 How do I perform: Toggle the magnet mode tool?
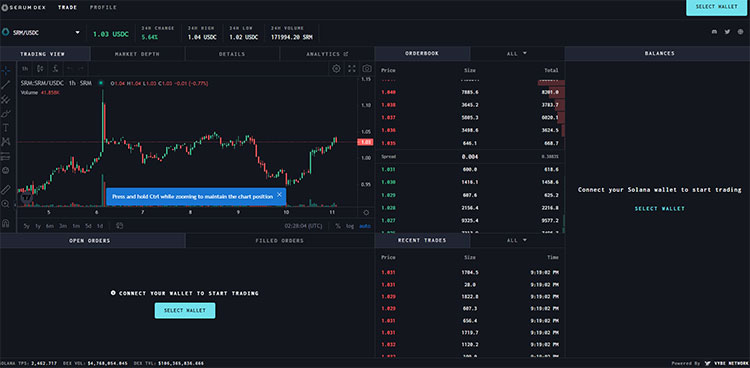(6, 223)
